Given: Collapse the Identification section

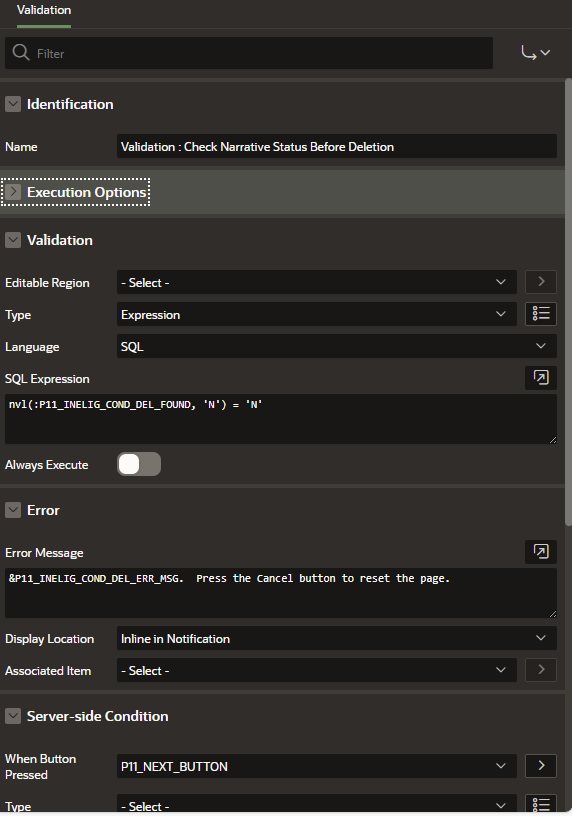Looking at the screenshot, I should [x=13, y=104].
